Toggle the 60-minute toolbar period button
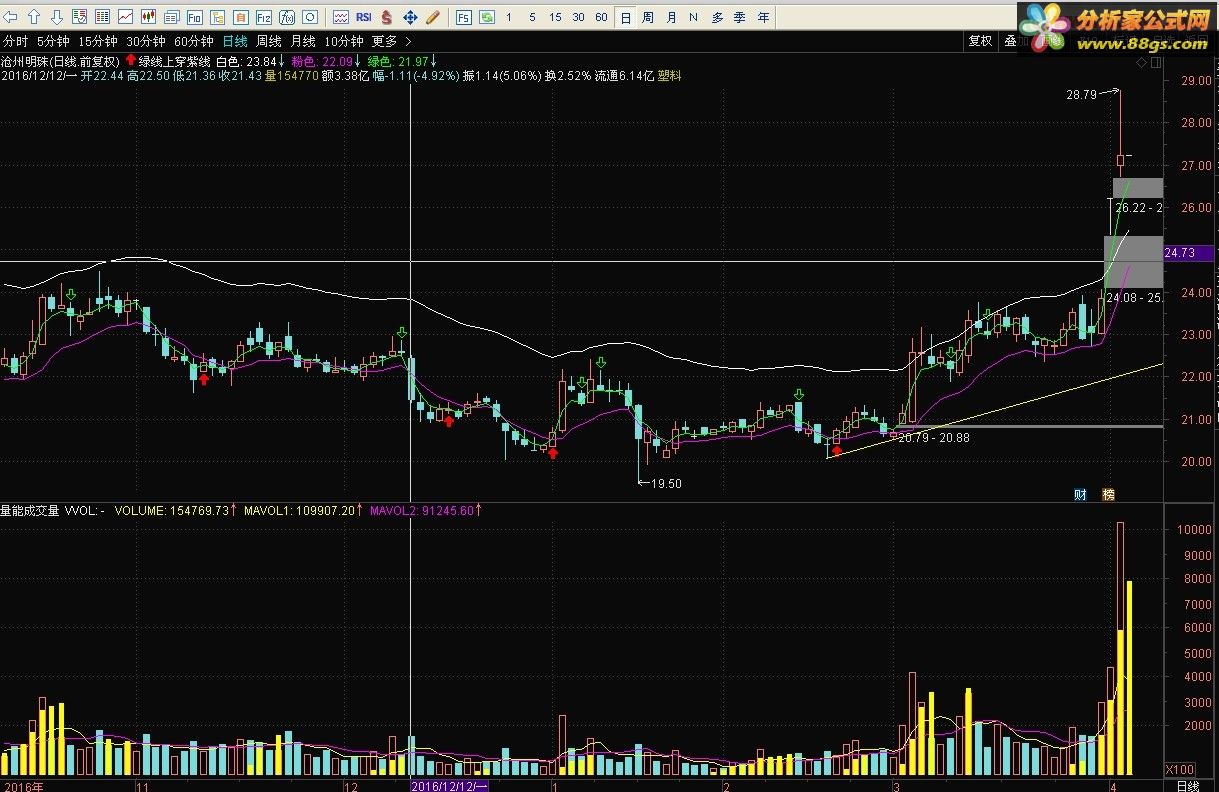 pyautogui.click(x=601, y=17)
